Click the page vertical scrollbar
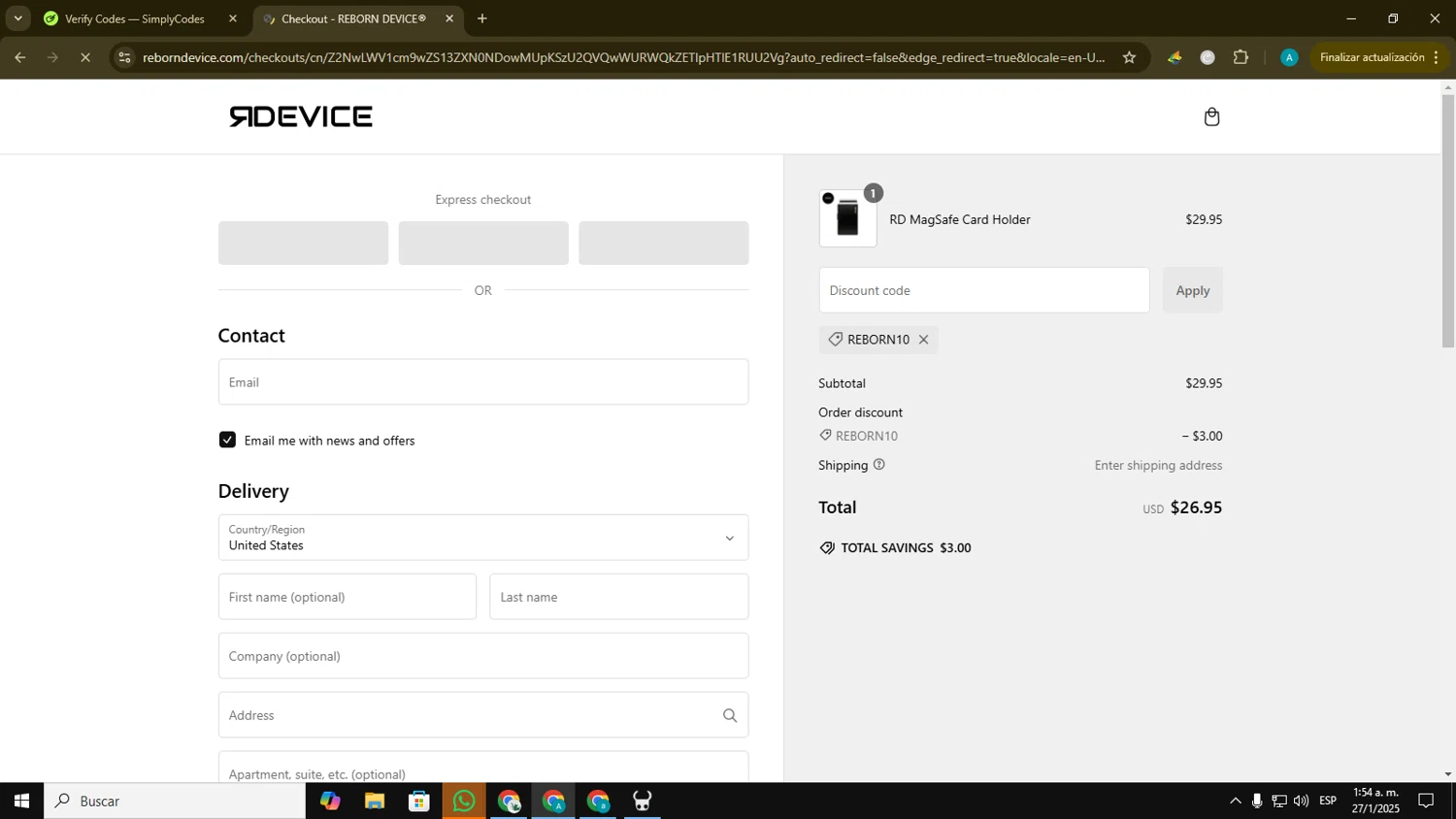Viewport: 1456px width, 819px height. click(1448, 221)
